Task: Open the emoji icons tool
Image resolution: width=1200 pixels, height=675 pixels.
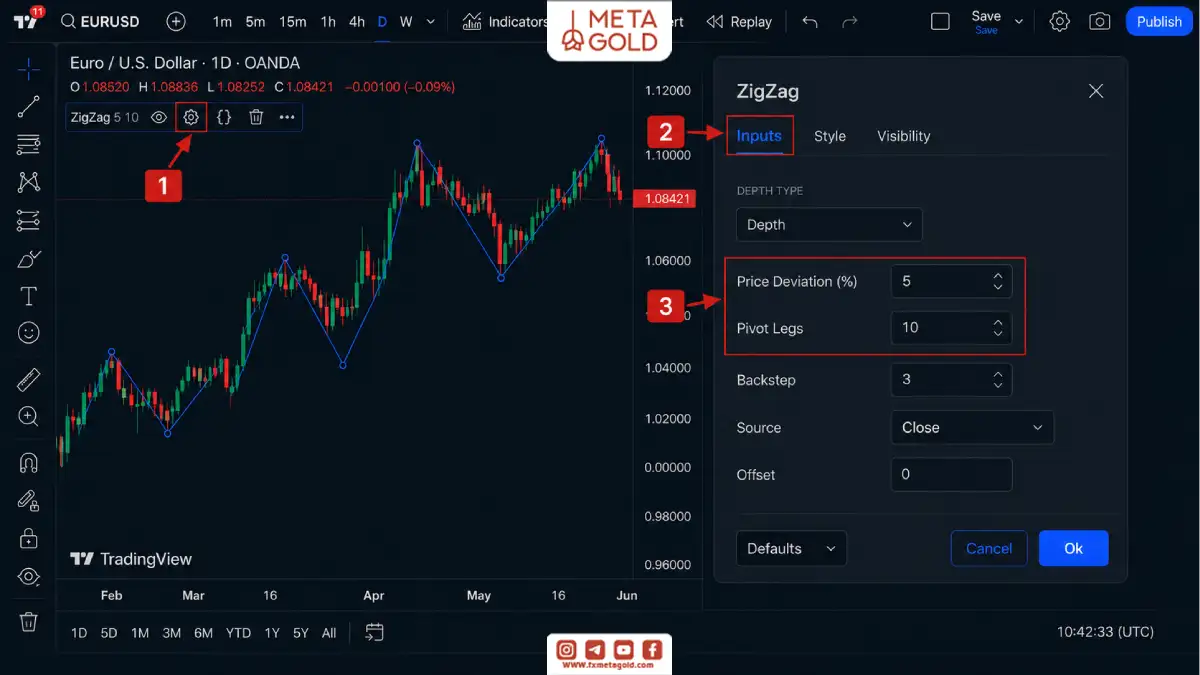Action: tap(29, 332)
